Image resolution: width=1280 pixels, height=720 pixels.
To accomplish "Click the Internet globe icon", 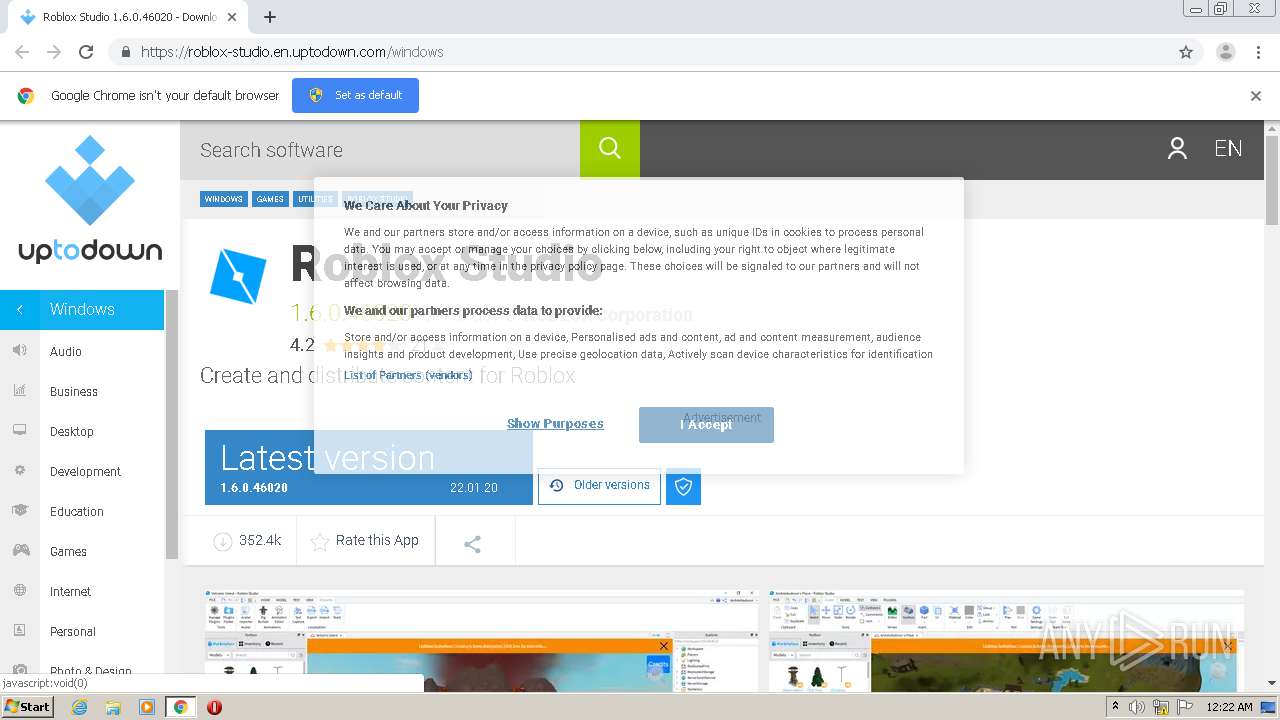I will point(20,590).
